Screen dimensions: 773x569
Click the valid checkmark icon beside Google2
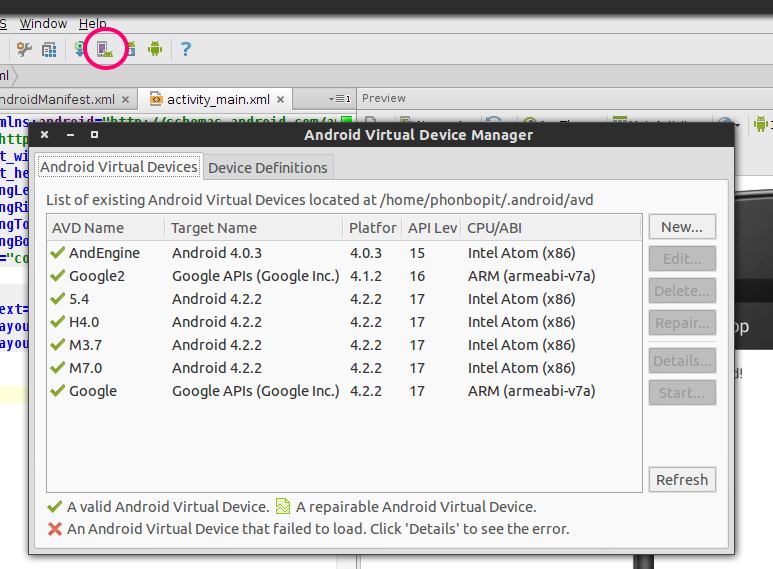pos(58,276)
